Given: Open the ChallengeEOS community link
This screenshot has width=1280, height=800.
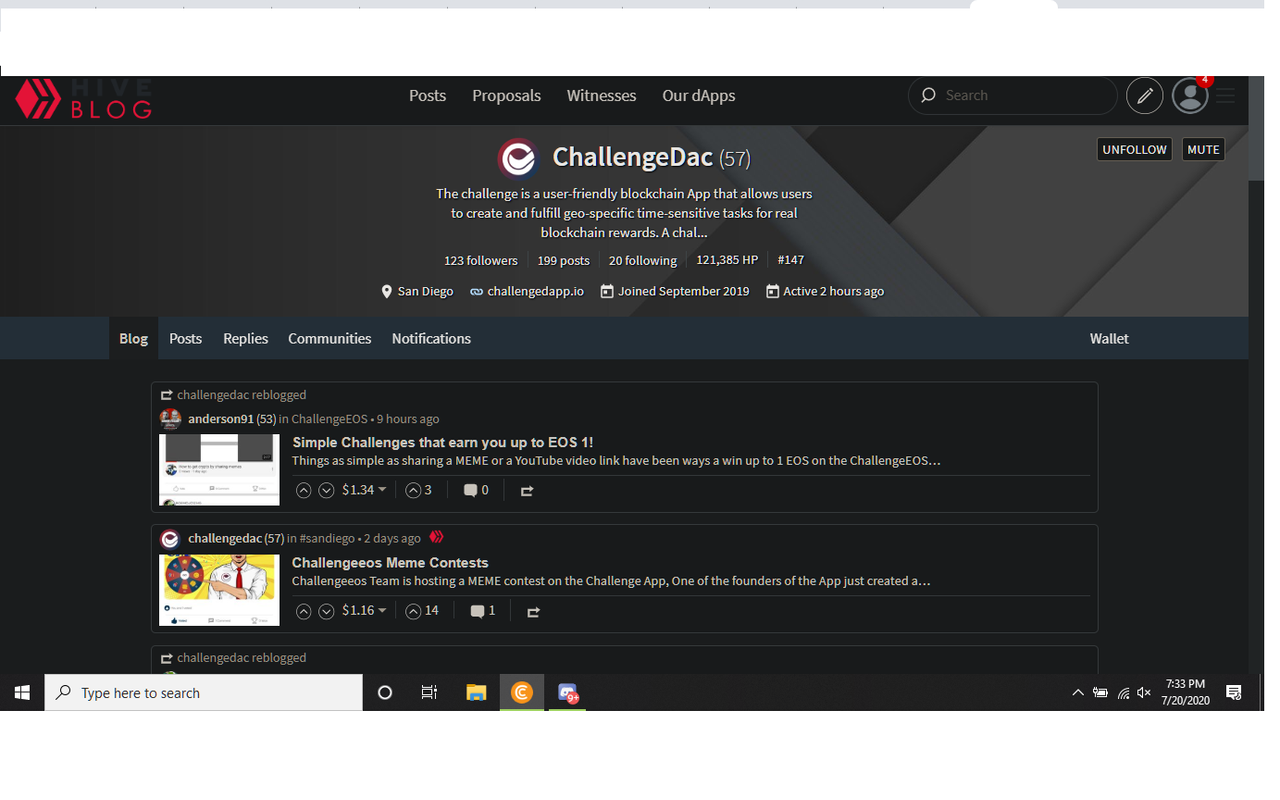Looking at the screenshot, I should [x=329, y=419].
